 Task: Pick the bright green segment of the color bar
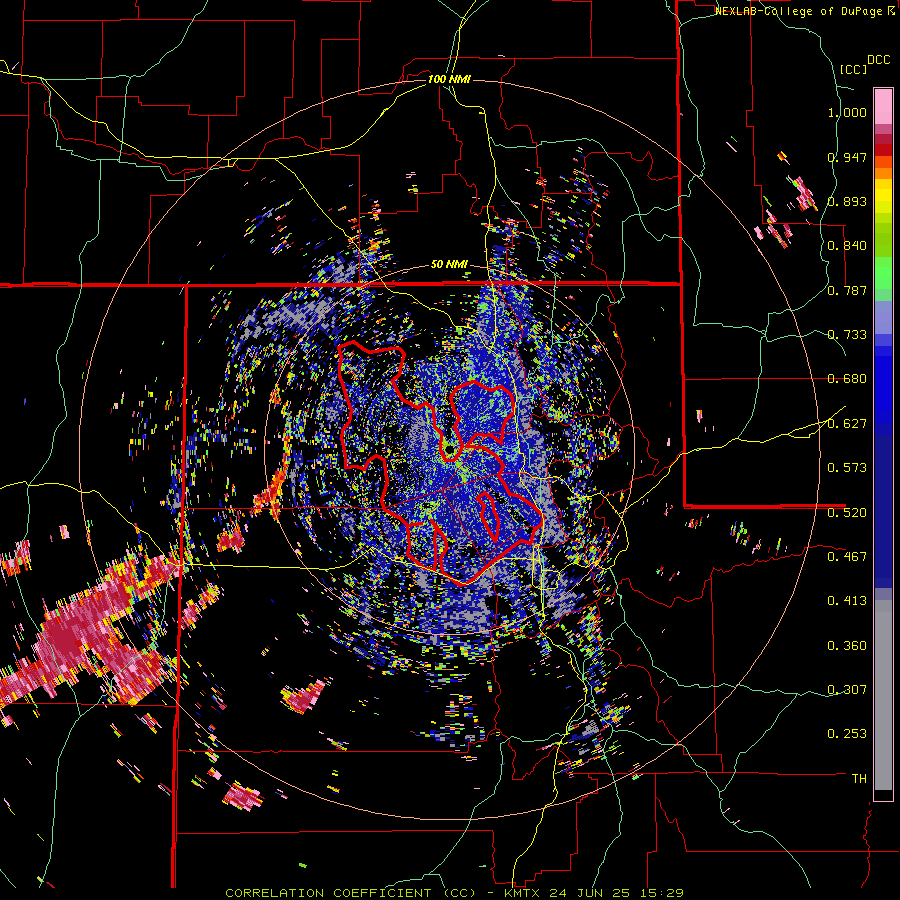[x=883, y=273]
